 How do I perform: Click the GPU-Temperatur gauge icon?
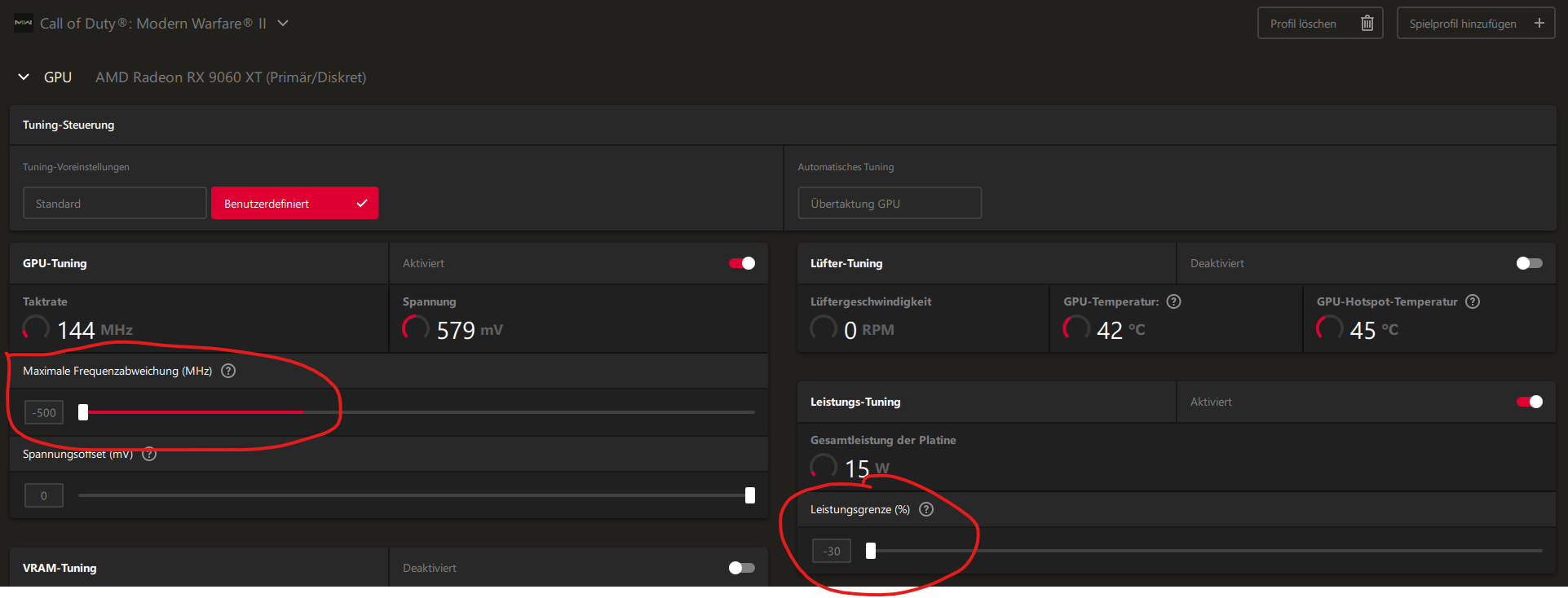click(1076, 328)
